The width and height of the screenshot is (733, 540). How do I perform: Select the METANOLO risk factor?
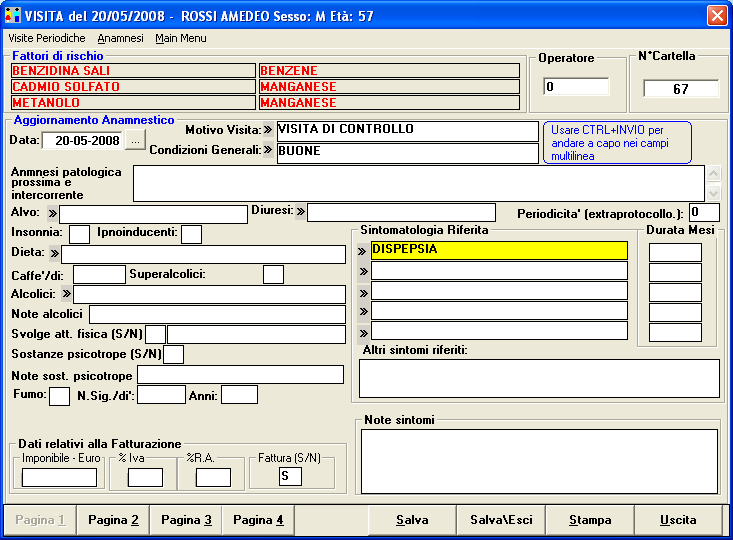point(133,102)
